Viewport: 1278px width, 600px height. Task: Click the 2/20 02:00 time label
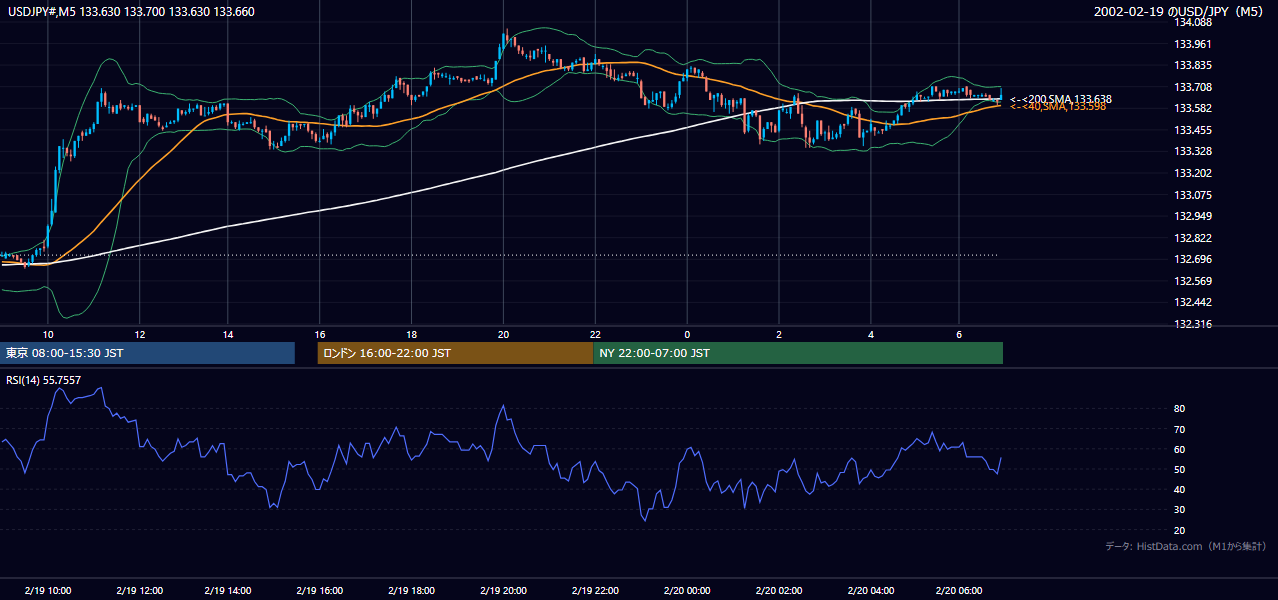tap(779, 591)
